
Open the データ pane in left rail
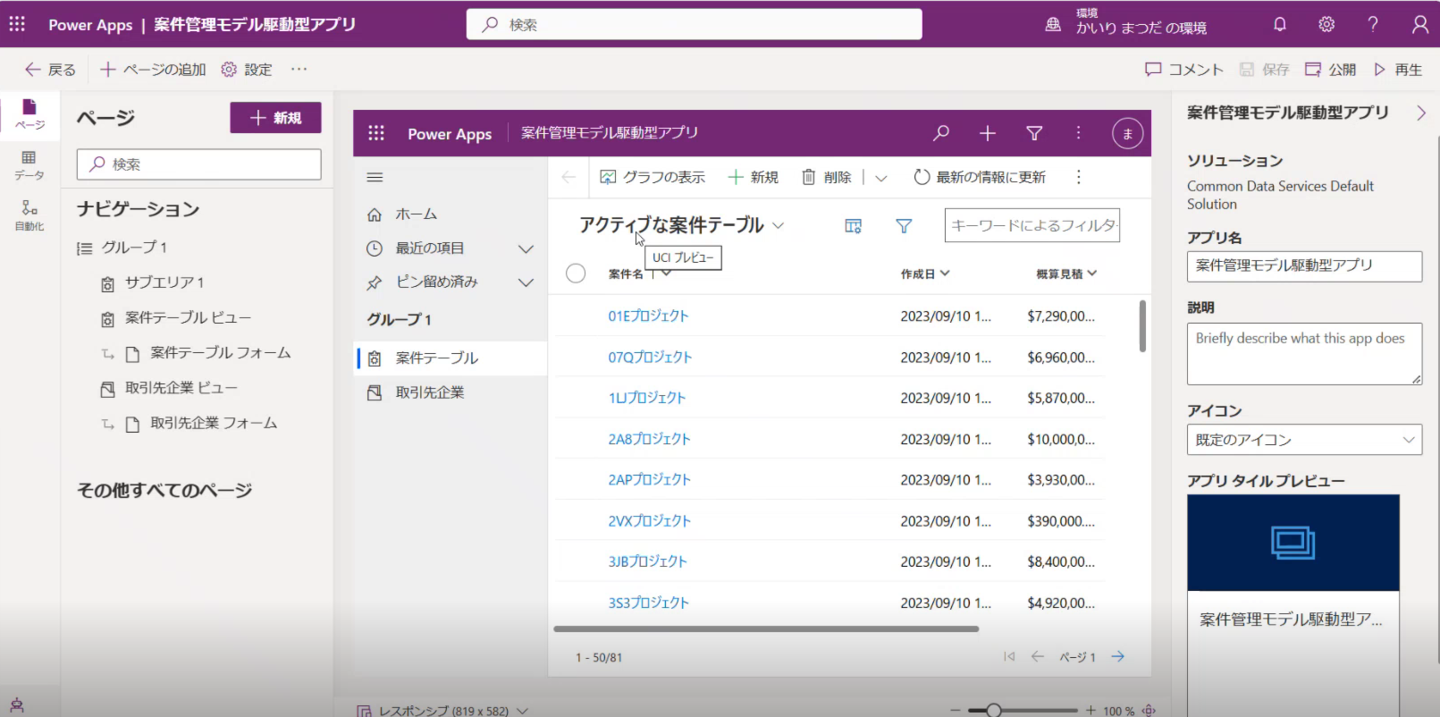click(x=29, y=165)
